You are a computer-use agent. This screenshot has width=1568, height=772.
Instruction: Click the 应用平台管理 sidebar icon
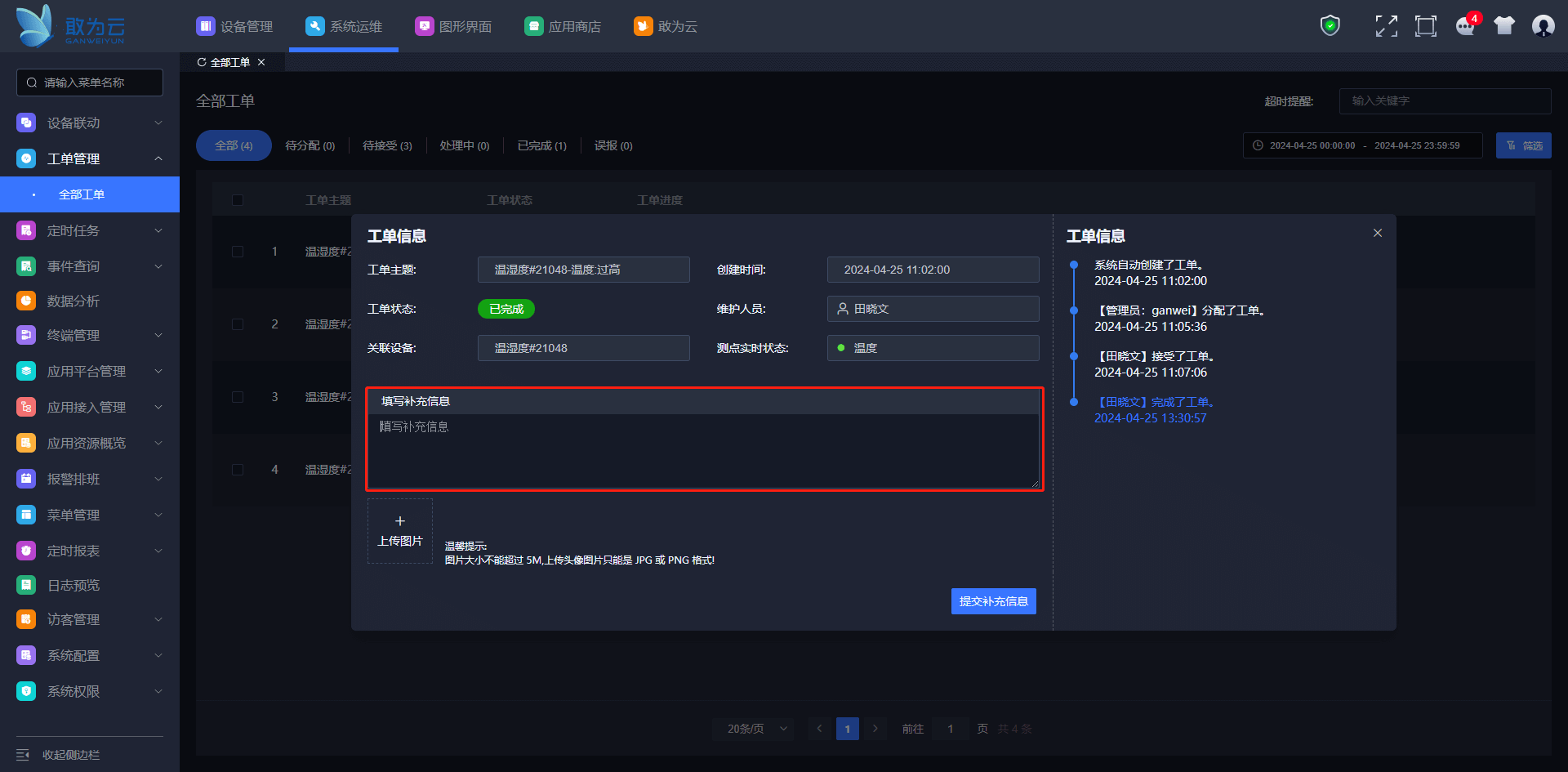26,371
